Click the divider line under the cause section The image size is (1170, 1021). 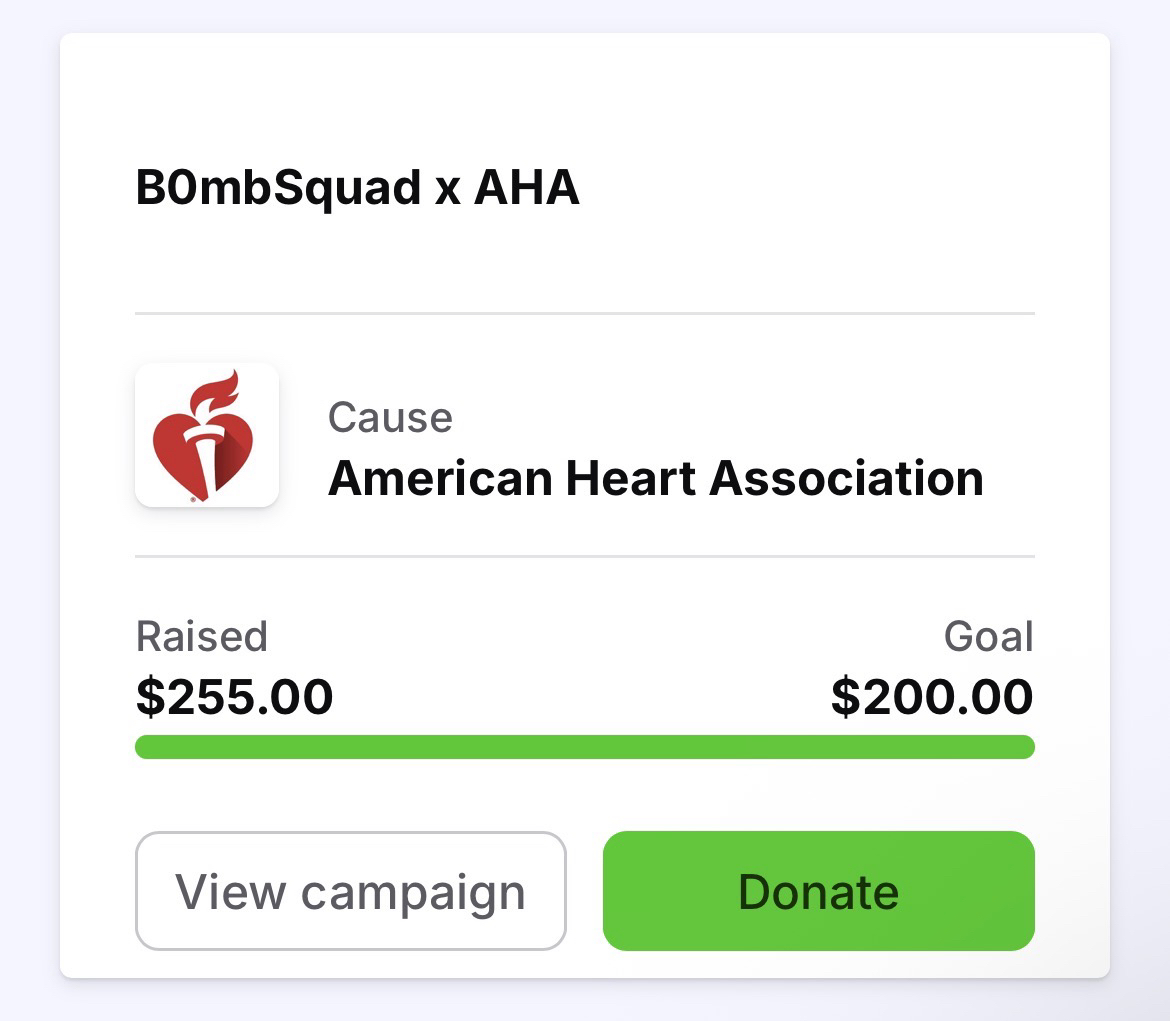tap(584, 556)
